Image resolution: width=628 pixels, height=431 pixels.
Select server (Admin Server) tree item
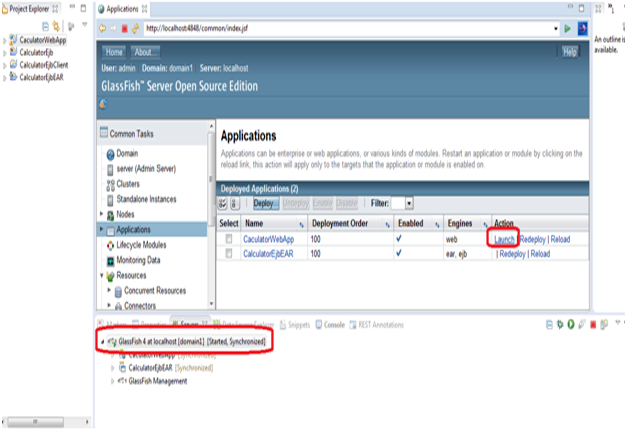(x=146, y=169)
